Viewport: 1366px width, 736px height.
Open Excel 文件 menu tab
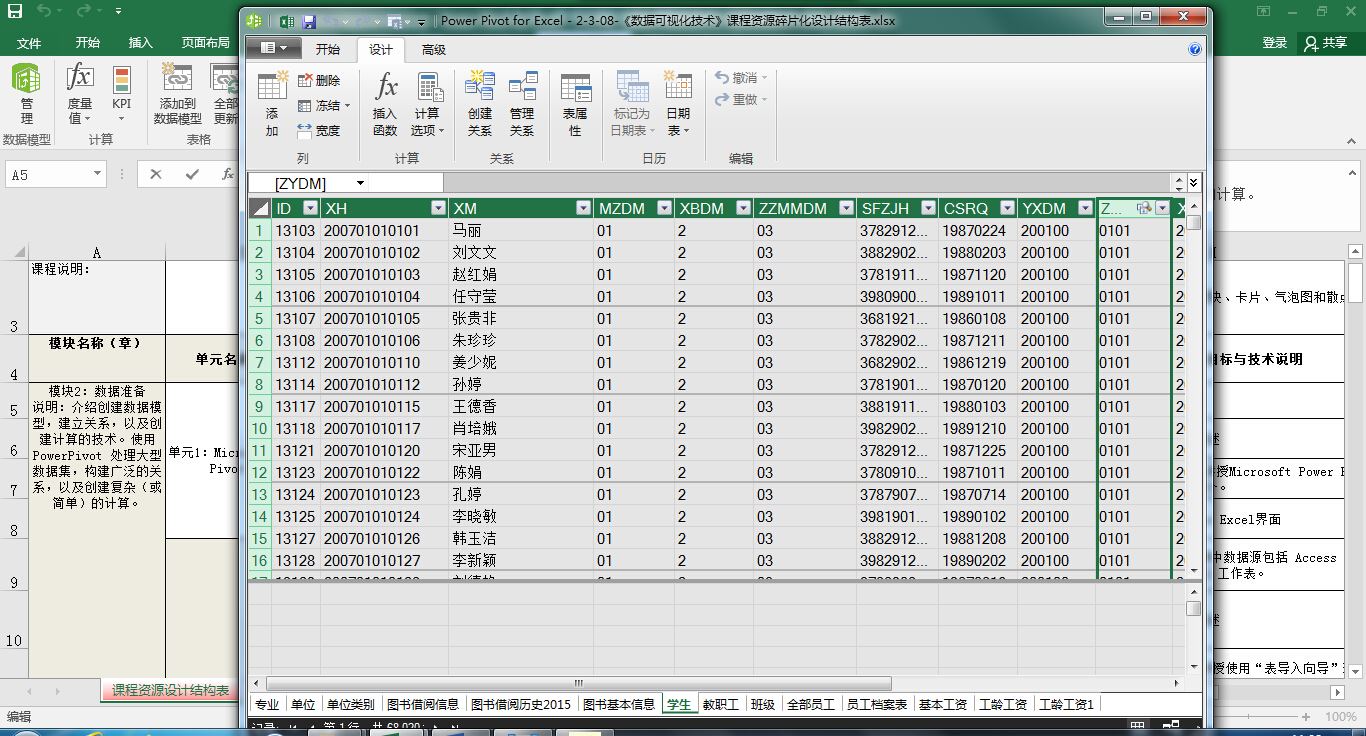point(29,43)
